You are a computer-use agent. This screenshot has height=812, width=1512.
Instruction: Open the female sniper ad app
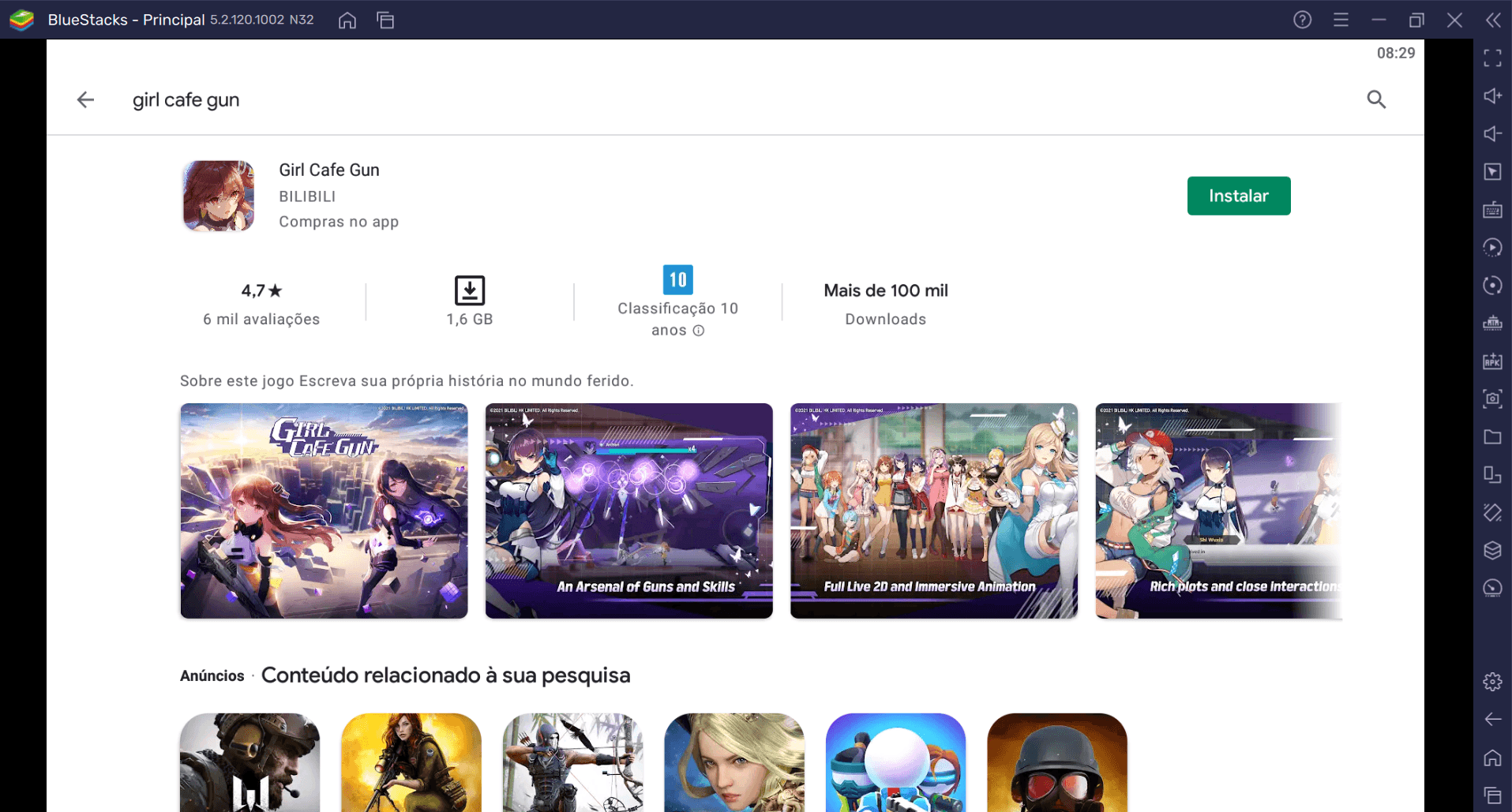click(411, 762)
